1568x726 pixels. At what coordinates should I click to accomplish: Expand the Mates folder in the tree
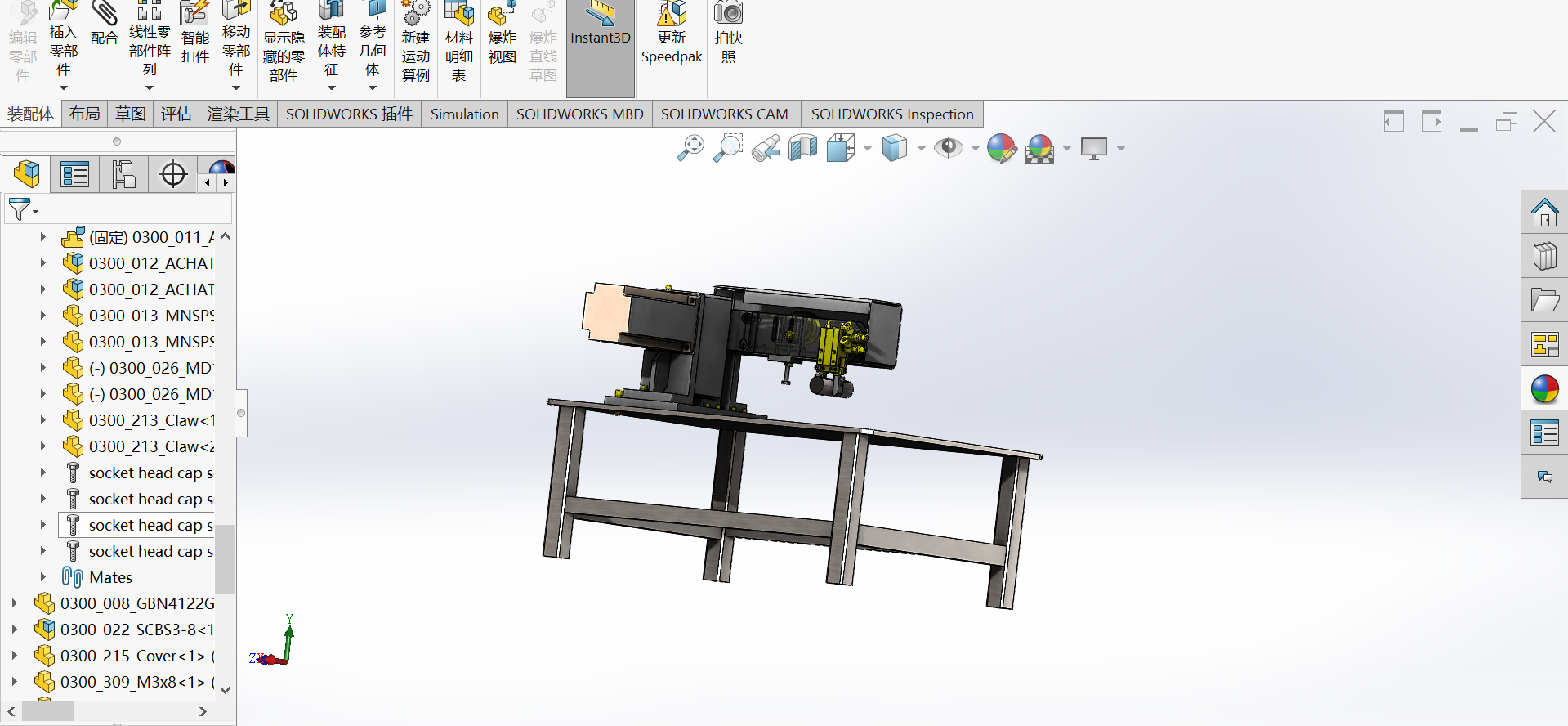[x=43, y=577]
